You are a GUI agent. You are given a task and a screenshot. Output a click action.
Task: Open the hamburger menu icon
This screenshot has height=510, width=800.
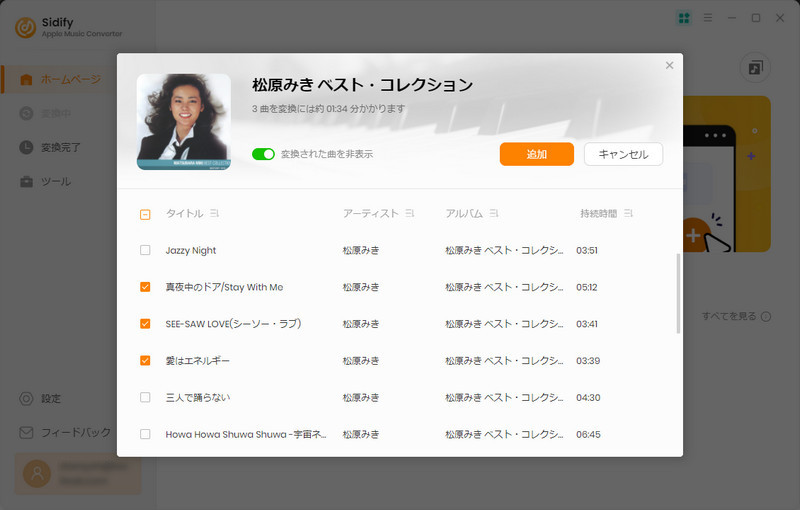(x=708, y=18)
